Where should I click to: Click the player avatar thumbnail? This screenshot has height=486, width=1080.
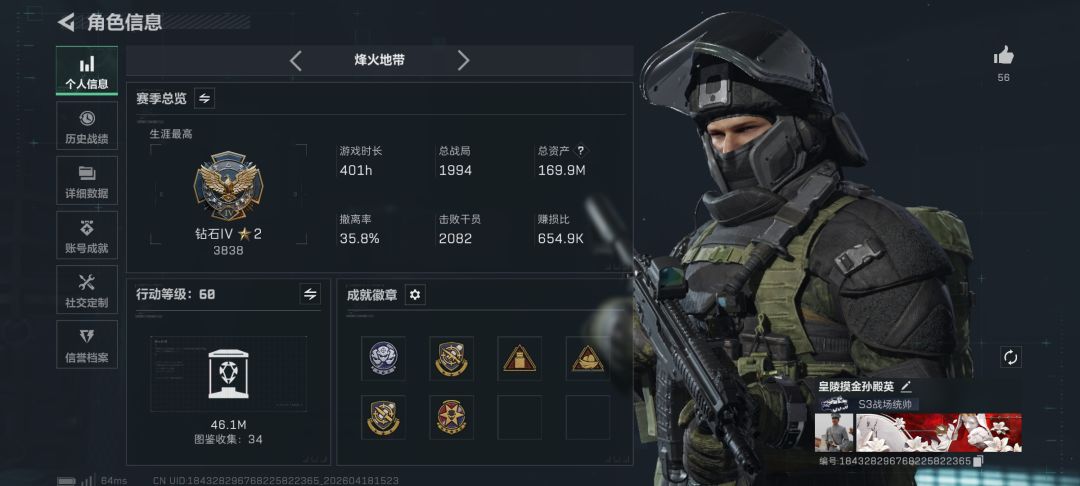(834, 432)
